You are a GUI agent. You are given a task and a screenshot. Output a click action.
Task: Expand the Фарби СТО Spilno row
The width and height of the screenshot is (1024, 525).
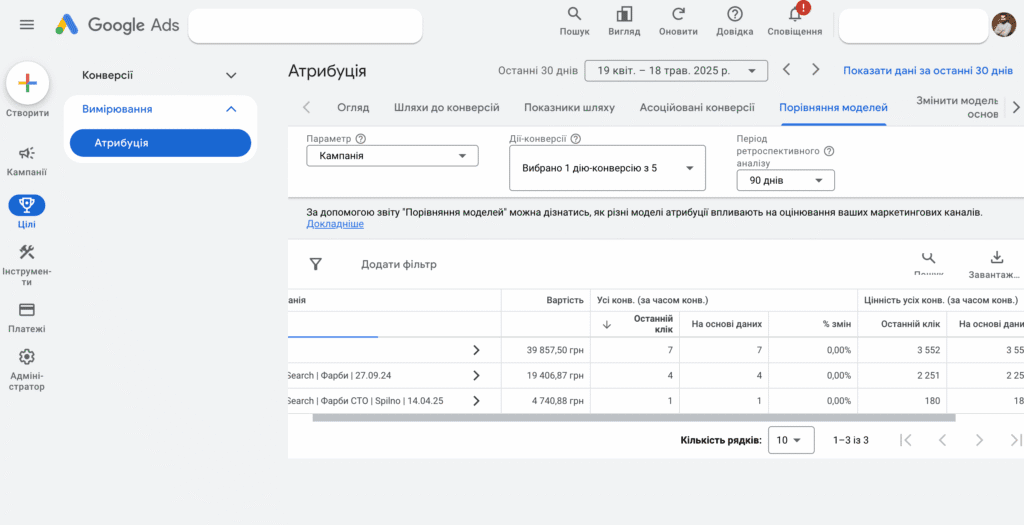pyautogui.click(x=476, y=401)
